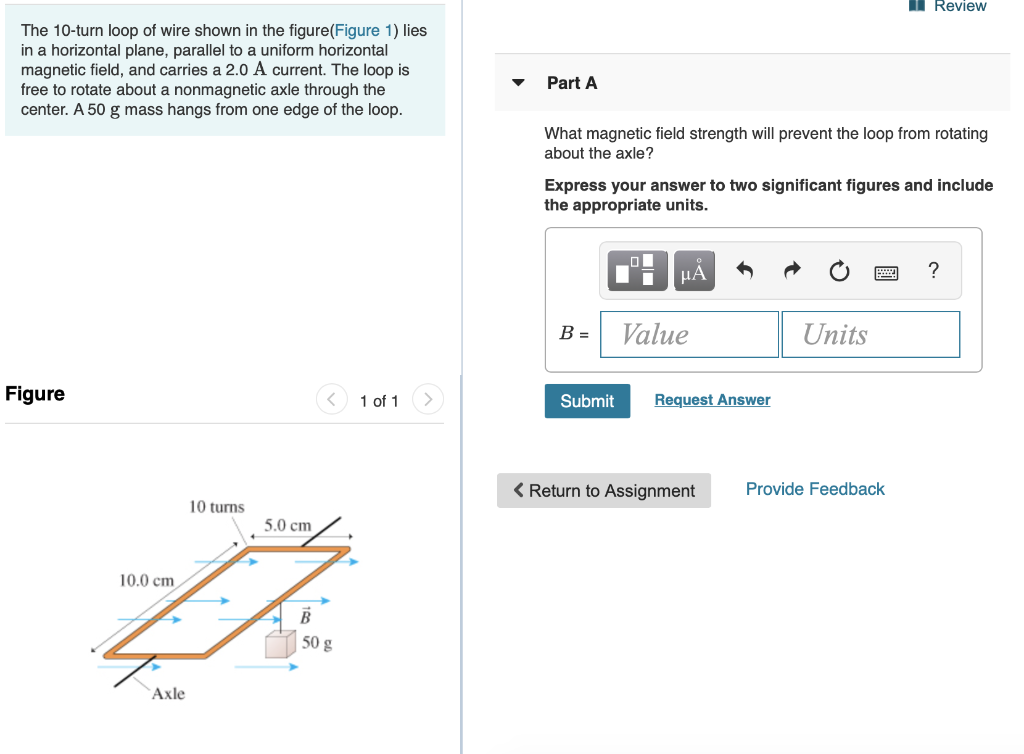
Task: Select the Figure section heading
Action: point(35,394)
